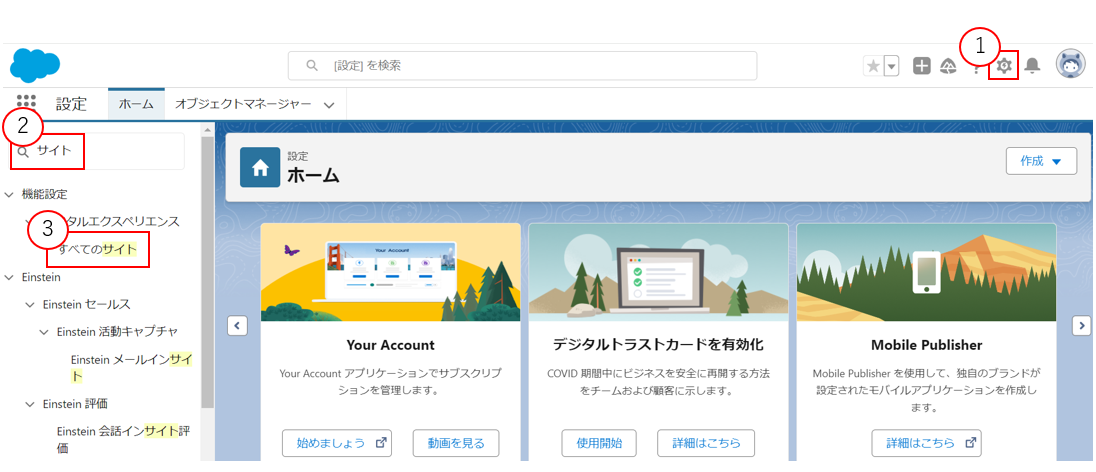Viewport: 1096px width, 472px height.
Task: Open the Setup gear menu
Action: (x=1004, y=66)
